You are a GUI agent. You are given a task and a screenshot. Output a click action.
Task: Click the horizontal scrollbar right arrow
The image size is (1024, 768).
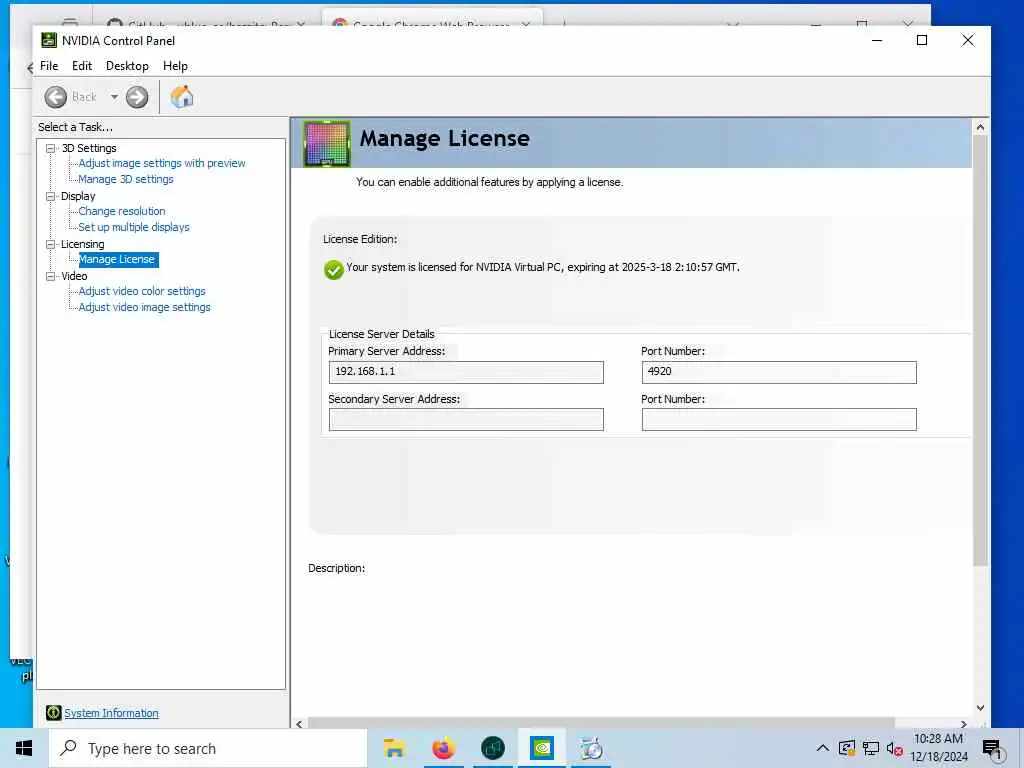(963, 724)
